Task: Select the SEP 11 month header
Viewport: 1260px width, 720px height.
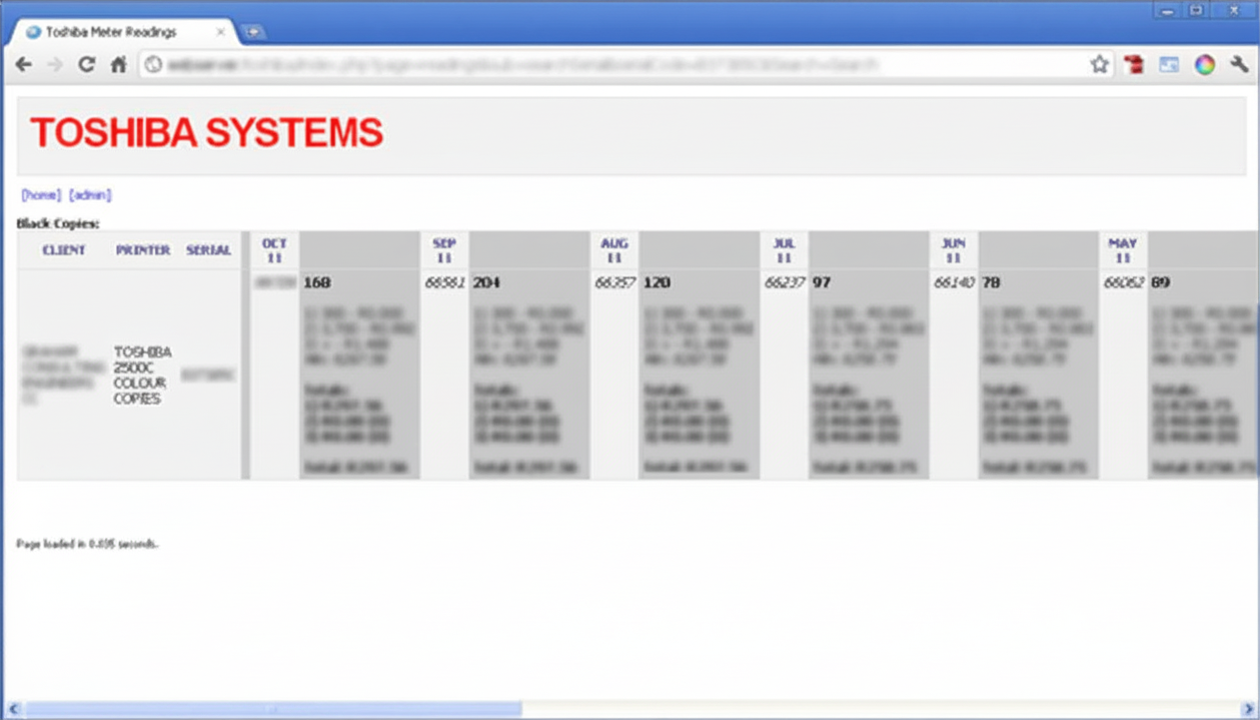Action: [x=444, y=250]
